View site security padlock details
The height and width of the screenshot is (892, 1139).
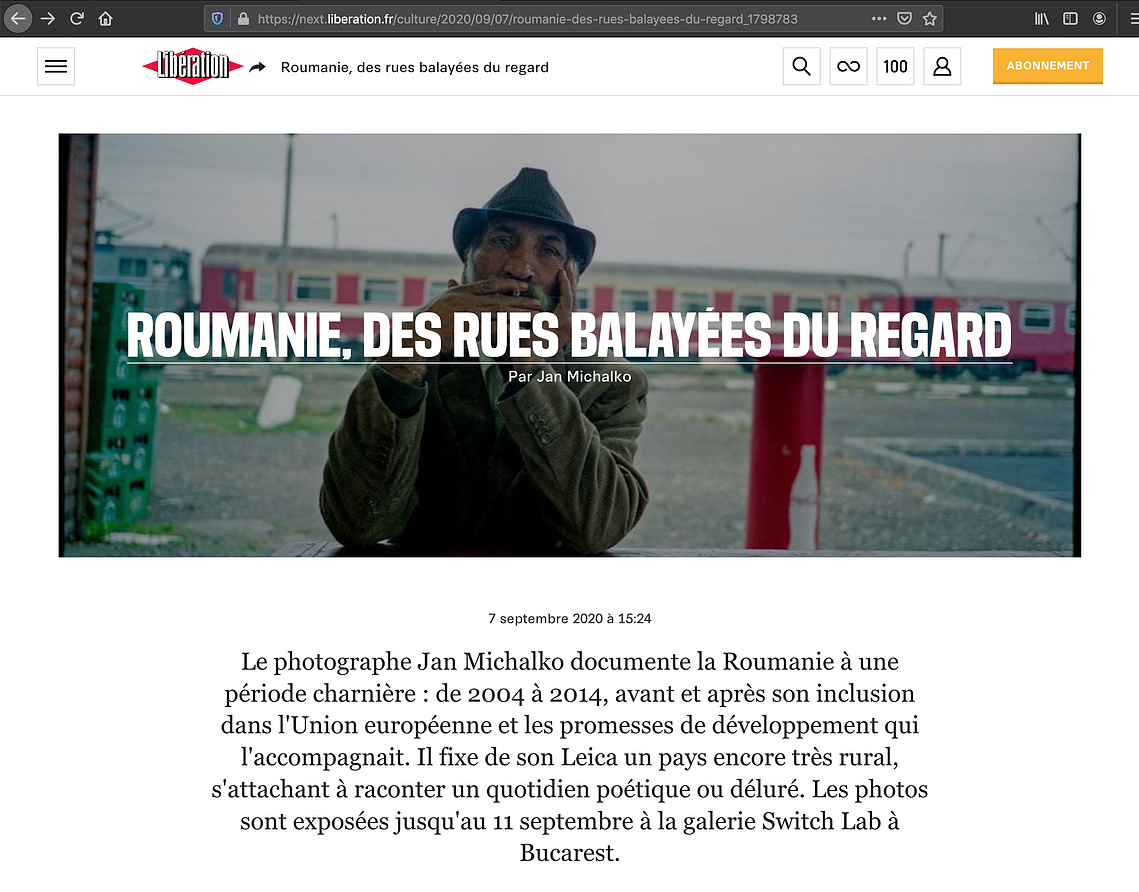243,19
